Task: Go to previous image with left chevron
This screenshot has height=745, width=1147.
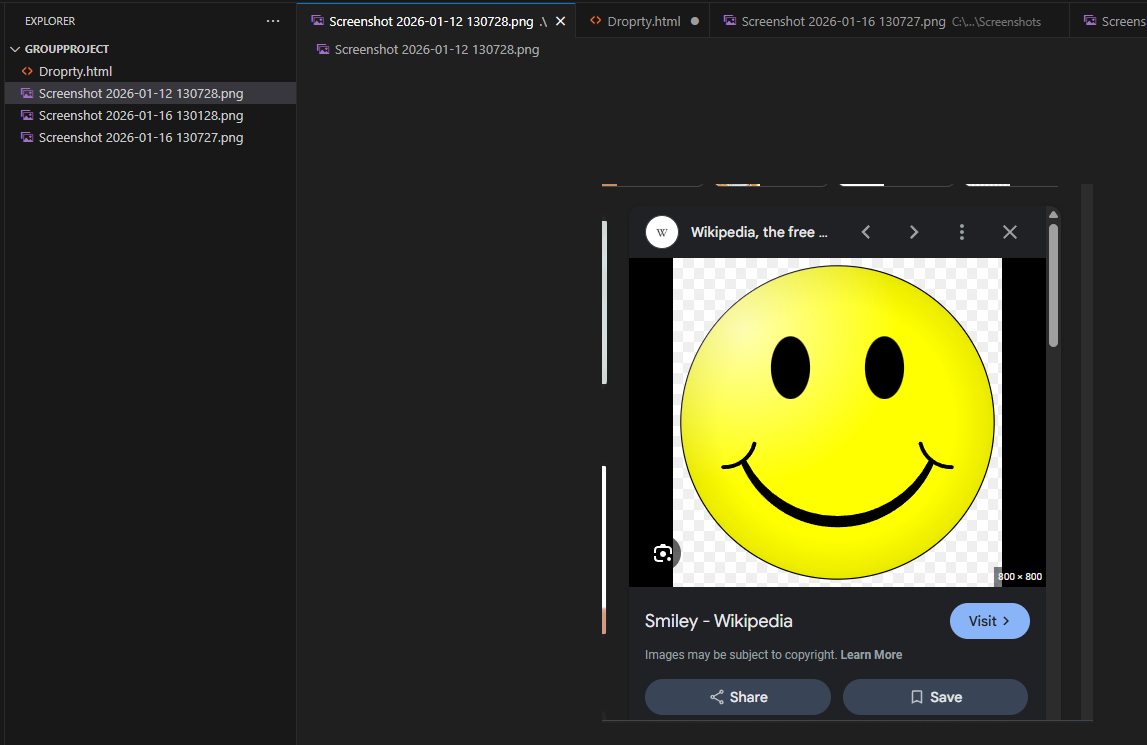Action: 866,232
